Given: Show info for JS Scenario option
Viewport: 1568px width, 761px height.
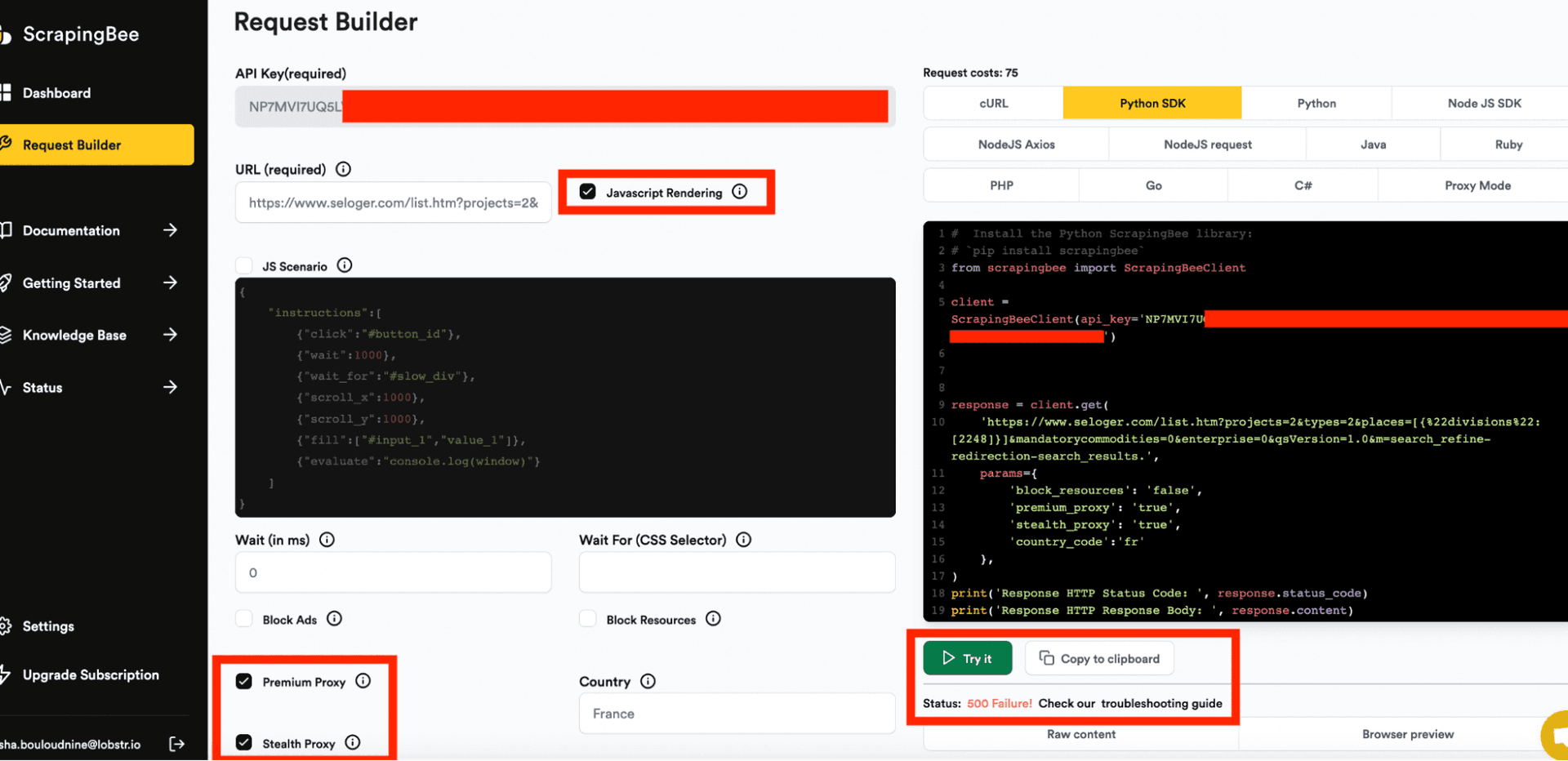Looking at the screenshot, I should (x=345, y=265).
